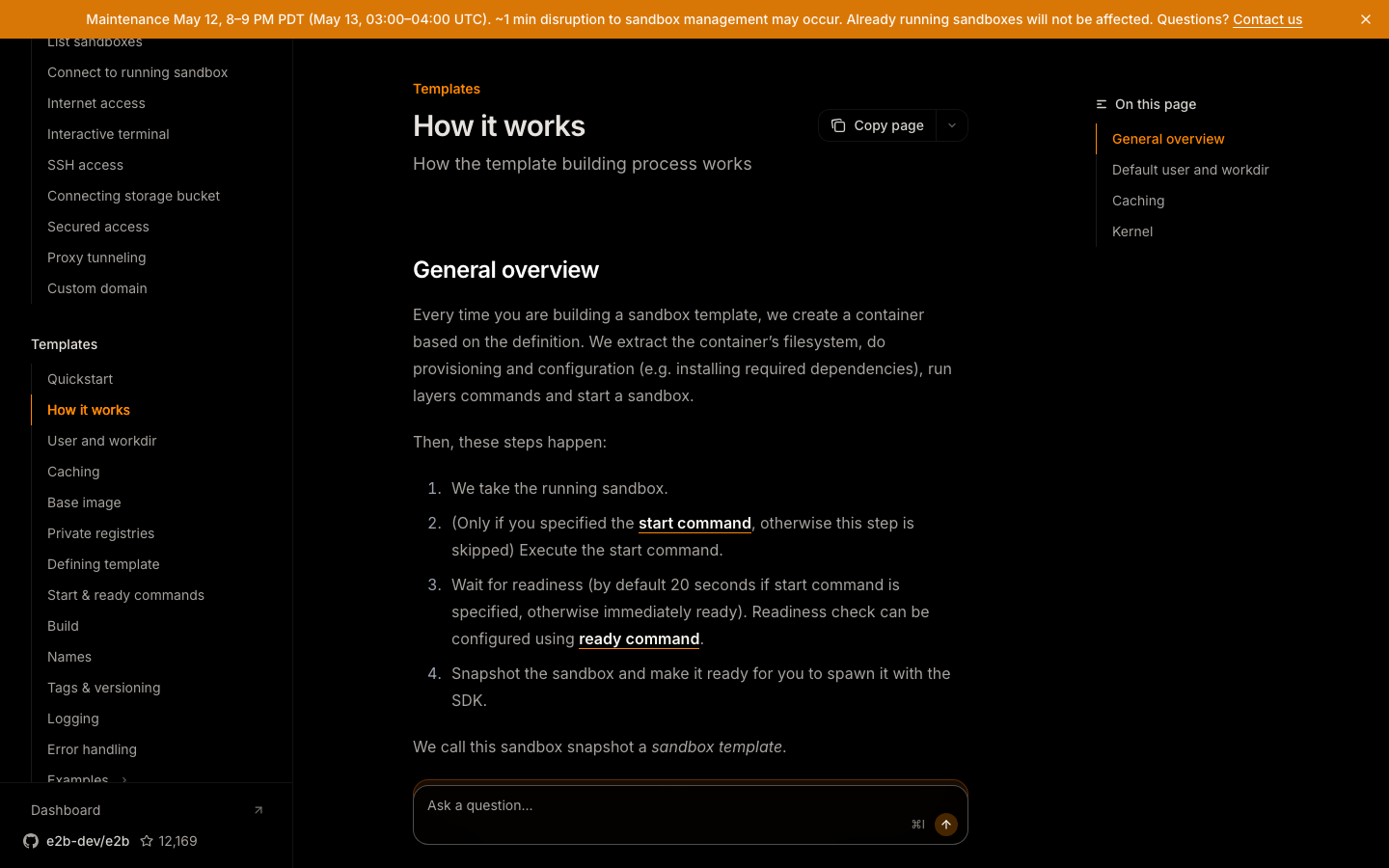
Task: Jump to Default user and workdir section
Action: (x=1190, y=170)
